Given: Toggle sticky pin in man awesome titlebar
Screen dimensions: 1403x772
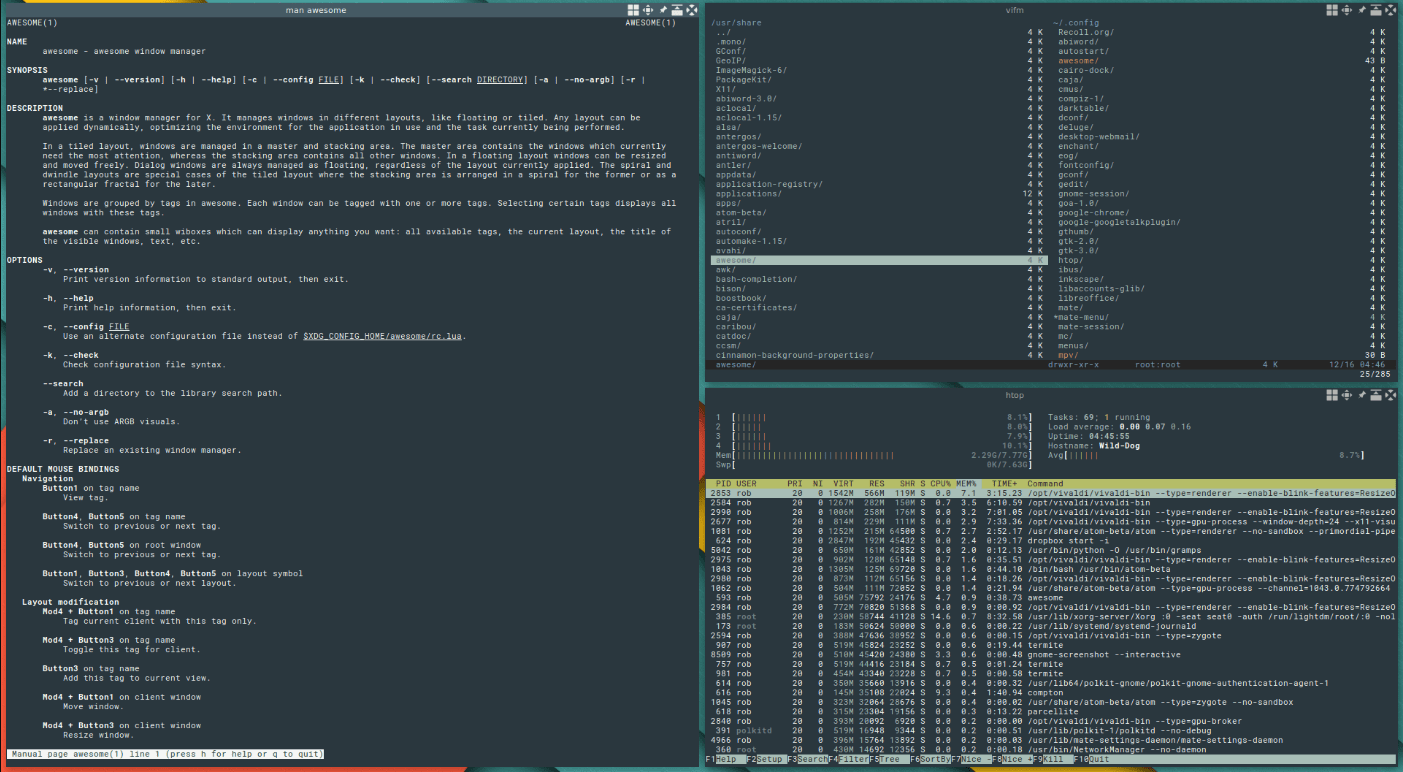Looking at the screenshot, I should [x=663, y=9].
